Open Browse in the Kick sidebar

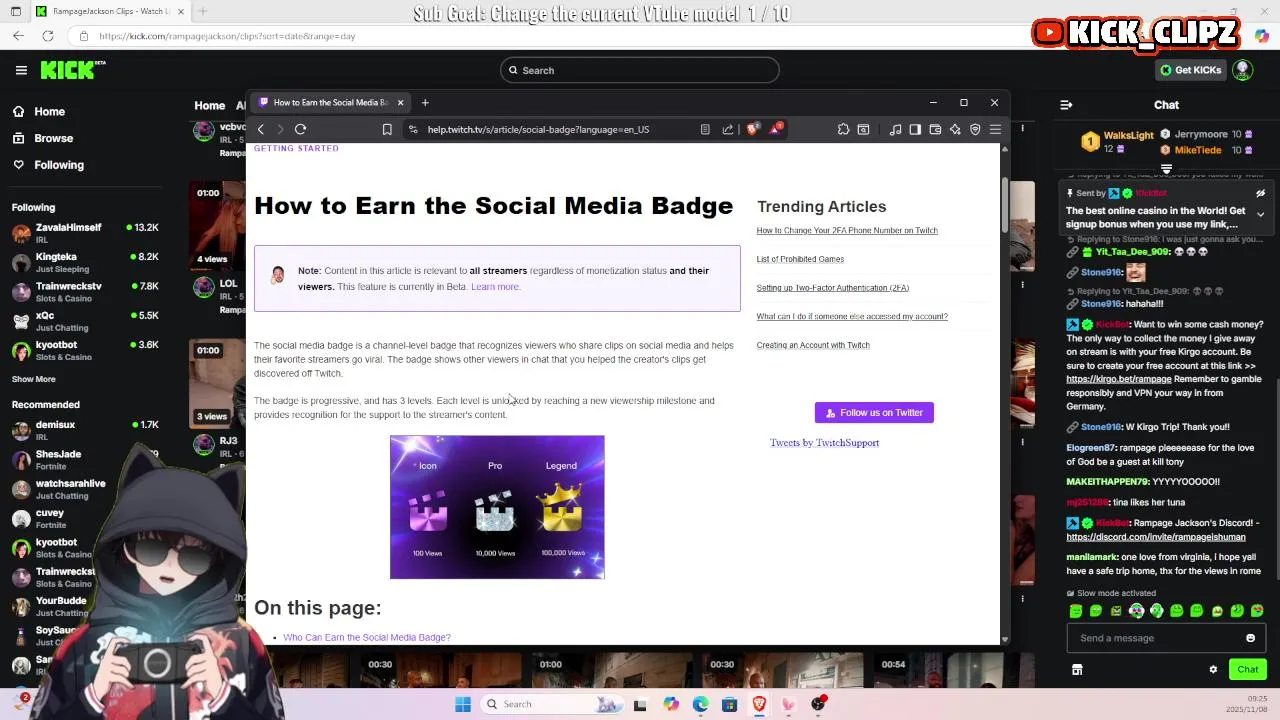pyautogui.click(x=53, y=138)
